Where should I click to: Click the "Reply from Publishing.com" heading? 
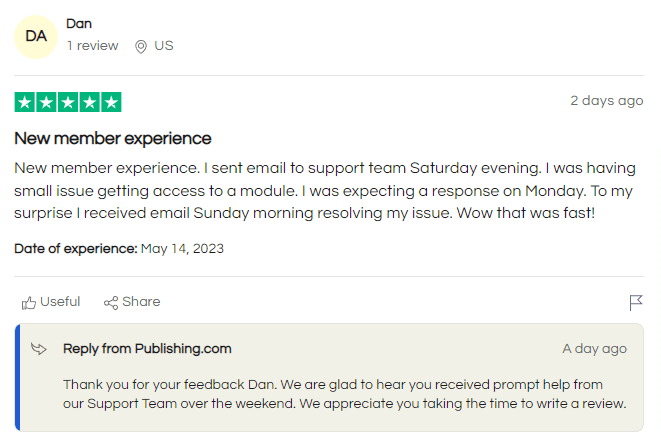147,349
